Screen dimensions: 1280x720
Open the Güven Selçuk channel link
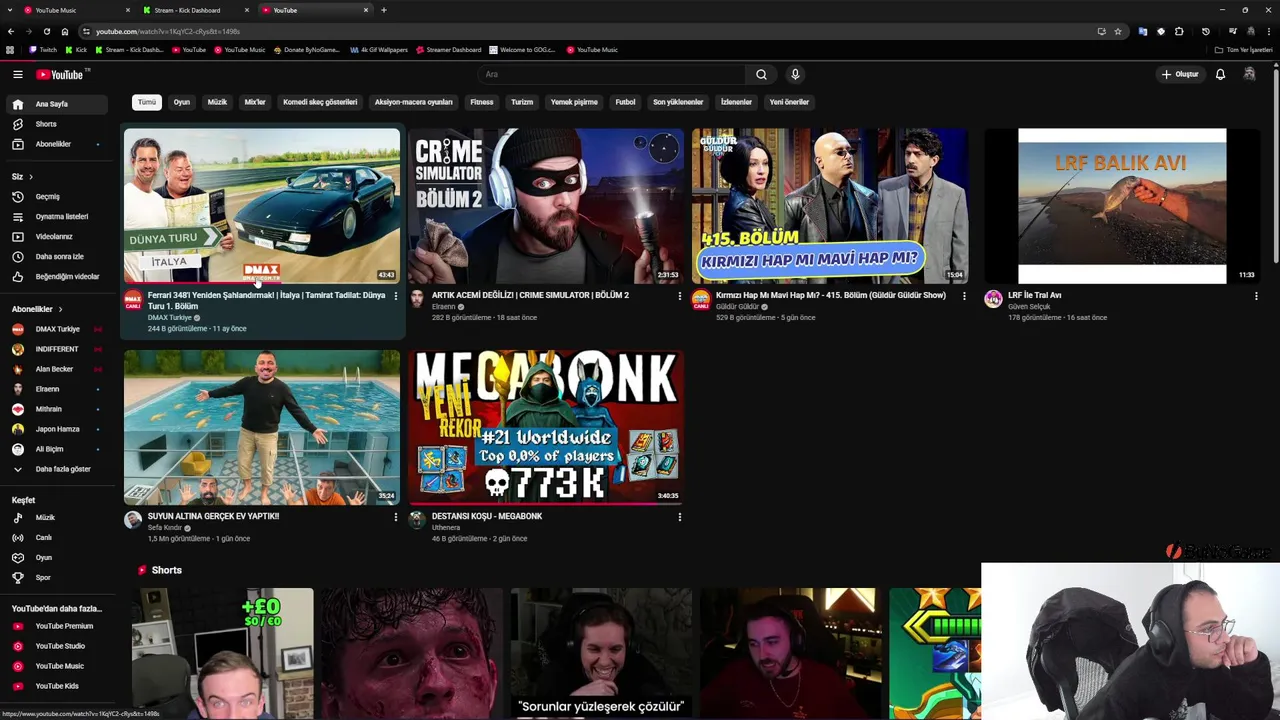click(1029, 307)
